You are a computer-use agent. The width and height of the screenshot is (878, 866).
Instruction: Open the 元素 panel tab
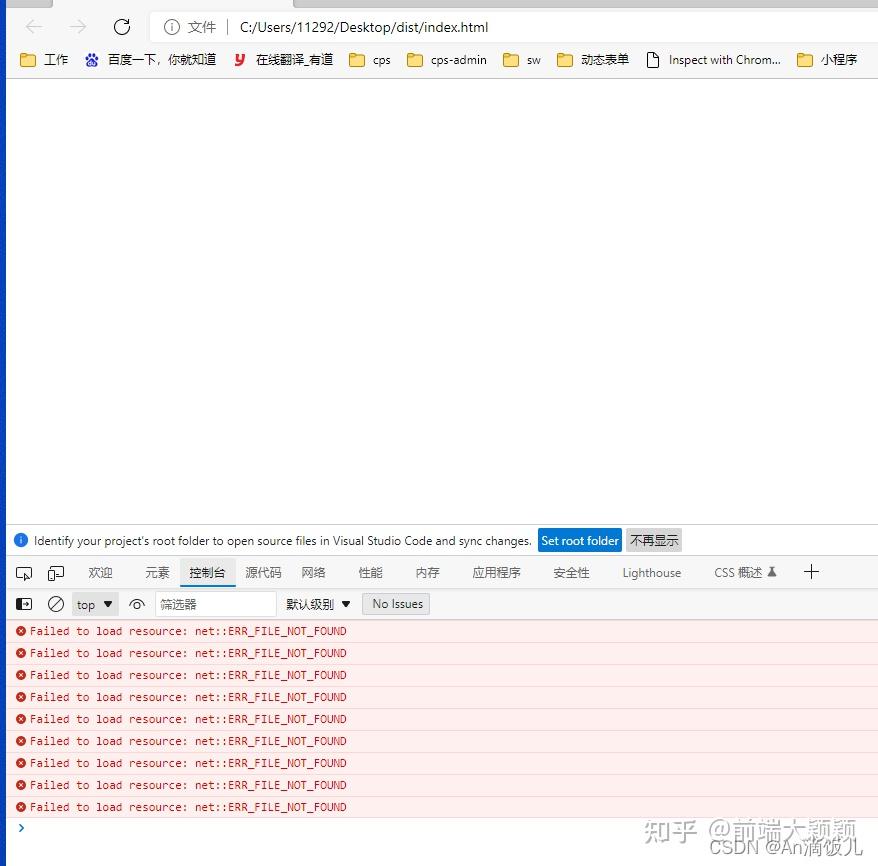pos(155,572)
